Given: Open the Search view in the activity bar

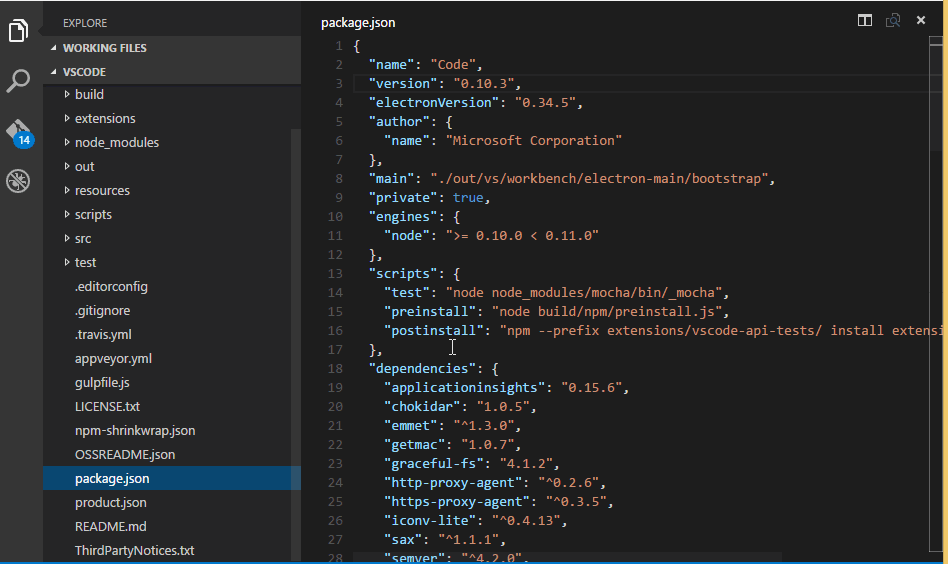Looking at the screenshot, I should (18, 81).
